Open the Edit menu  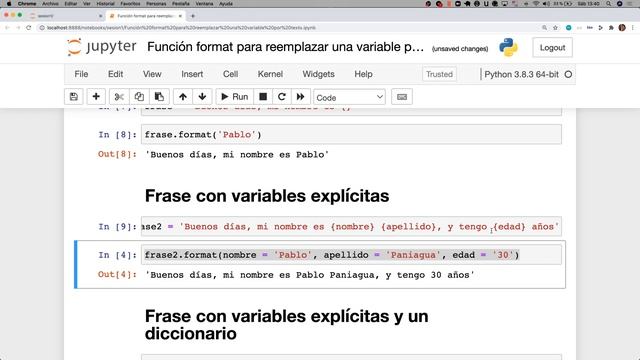point(116,74)
